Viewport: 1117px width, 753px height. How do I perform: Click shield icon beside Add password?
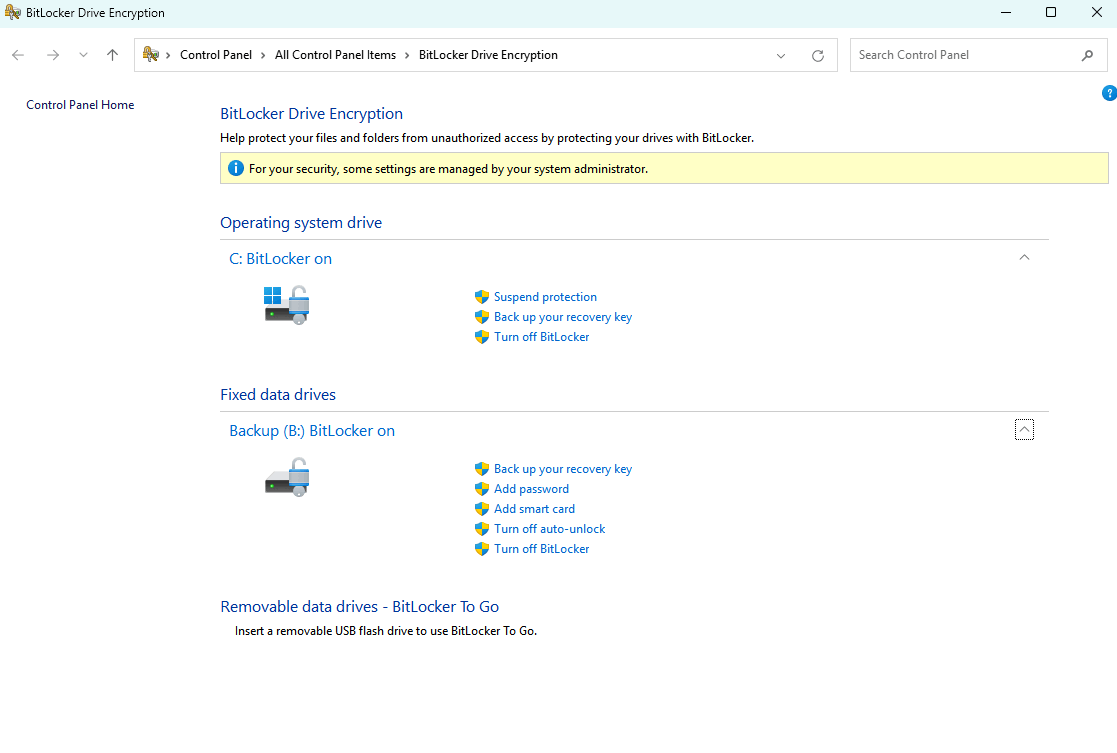482,489
